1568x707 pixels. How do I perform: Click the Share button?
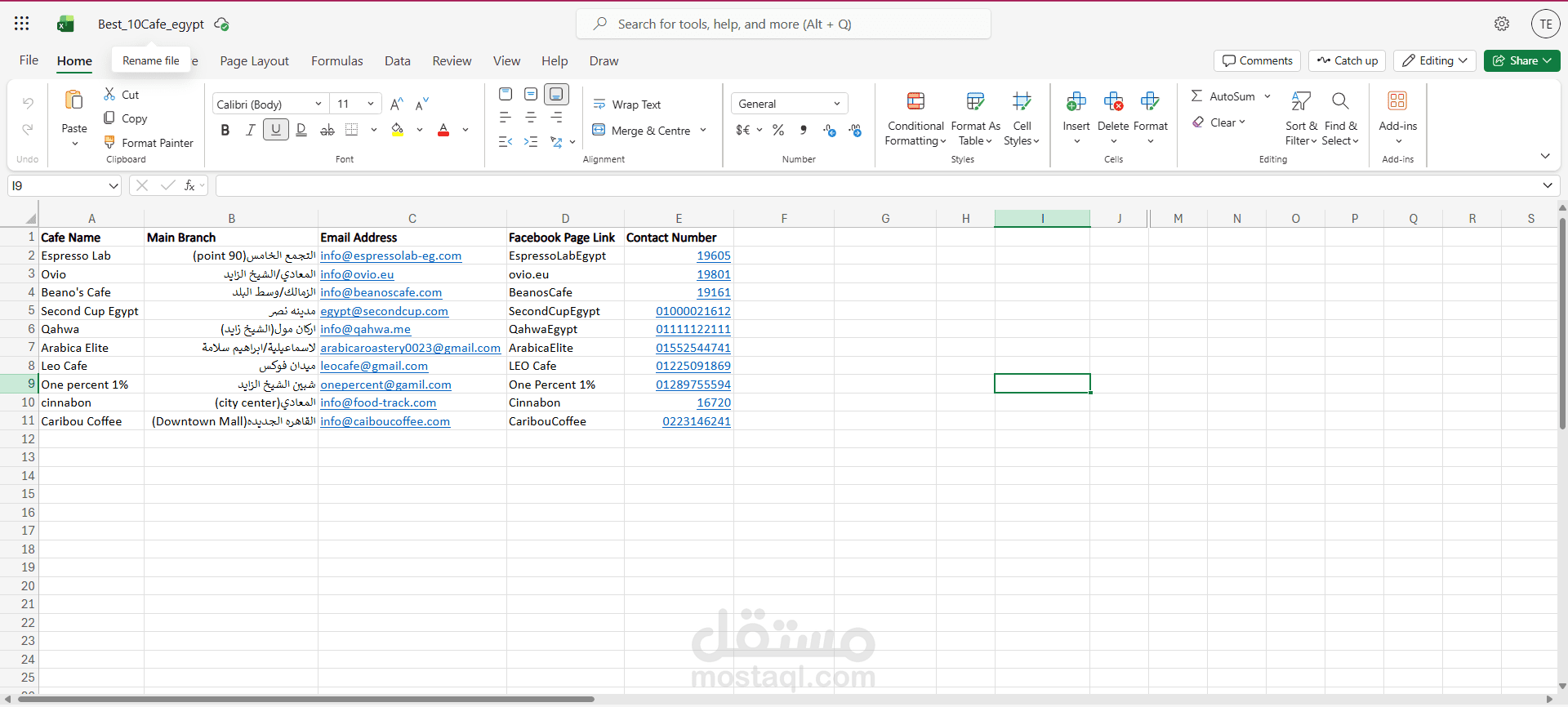coord(1521,60)
